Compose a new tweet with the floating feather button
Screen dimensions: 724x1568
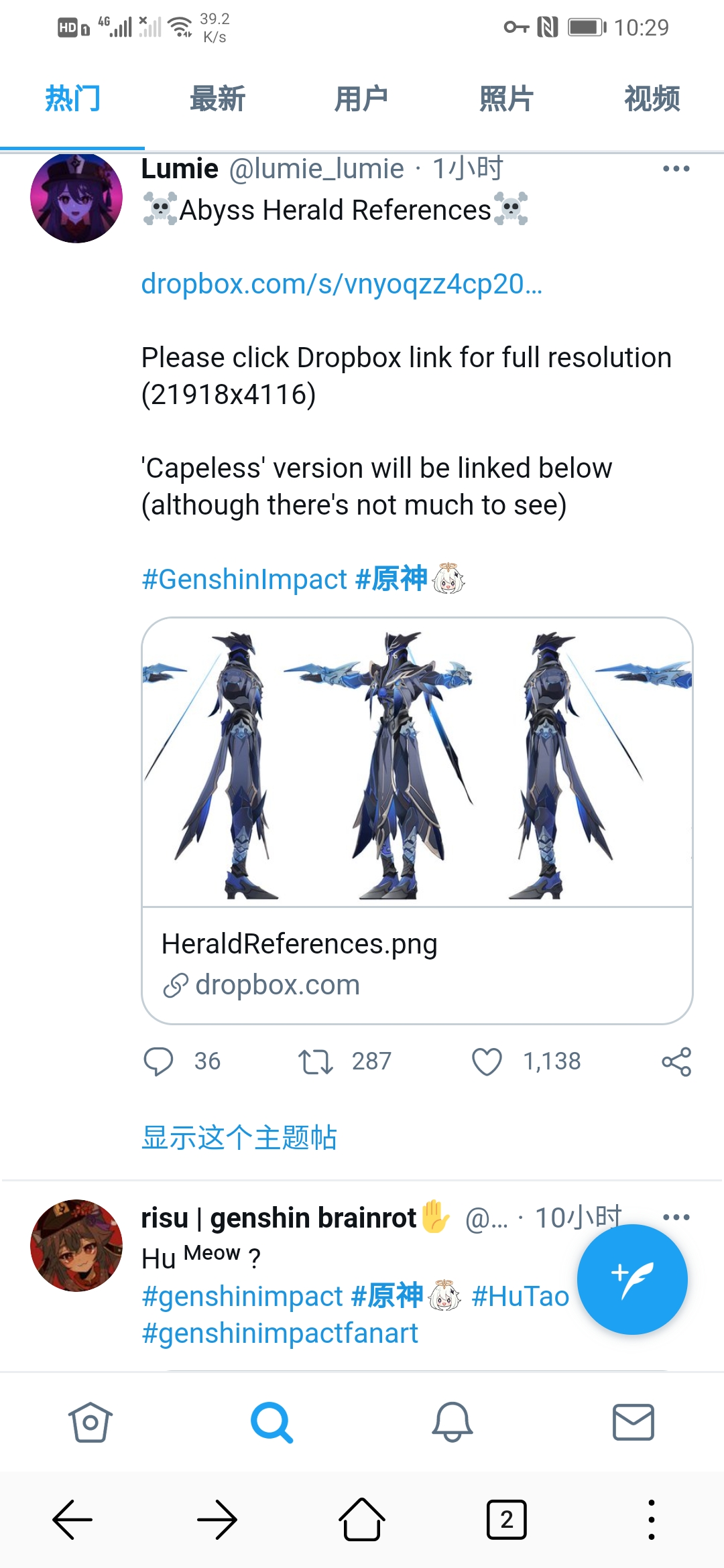632,1279
